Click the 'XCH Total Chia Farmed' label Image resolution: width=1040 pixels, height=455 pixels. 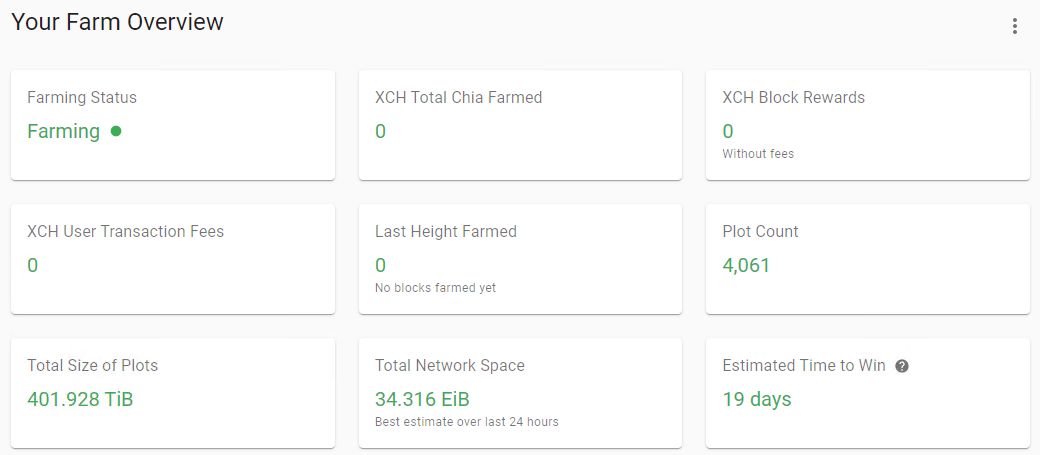tap(458, 98)
